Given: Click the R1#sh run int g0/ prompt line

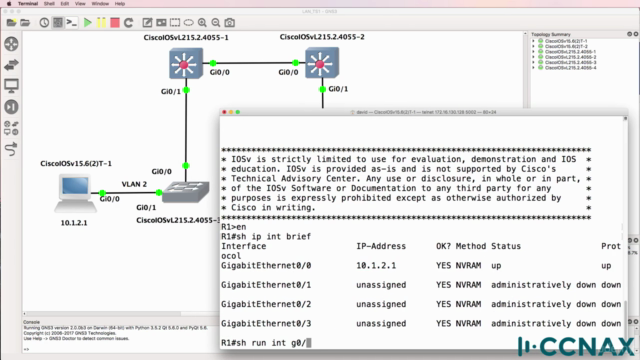Looking at the screenshot, I should coord(266,343).
